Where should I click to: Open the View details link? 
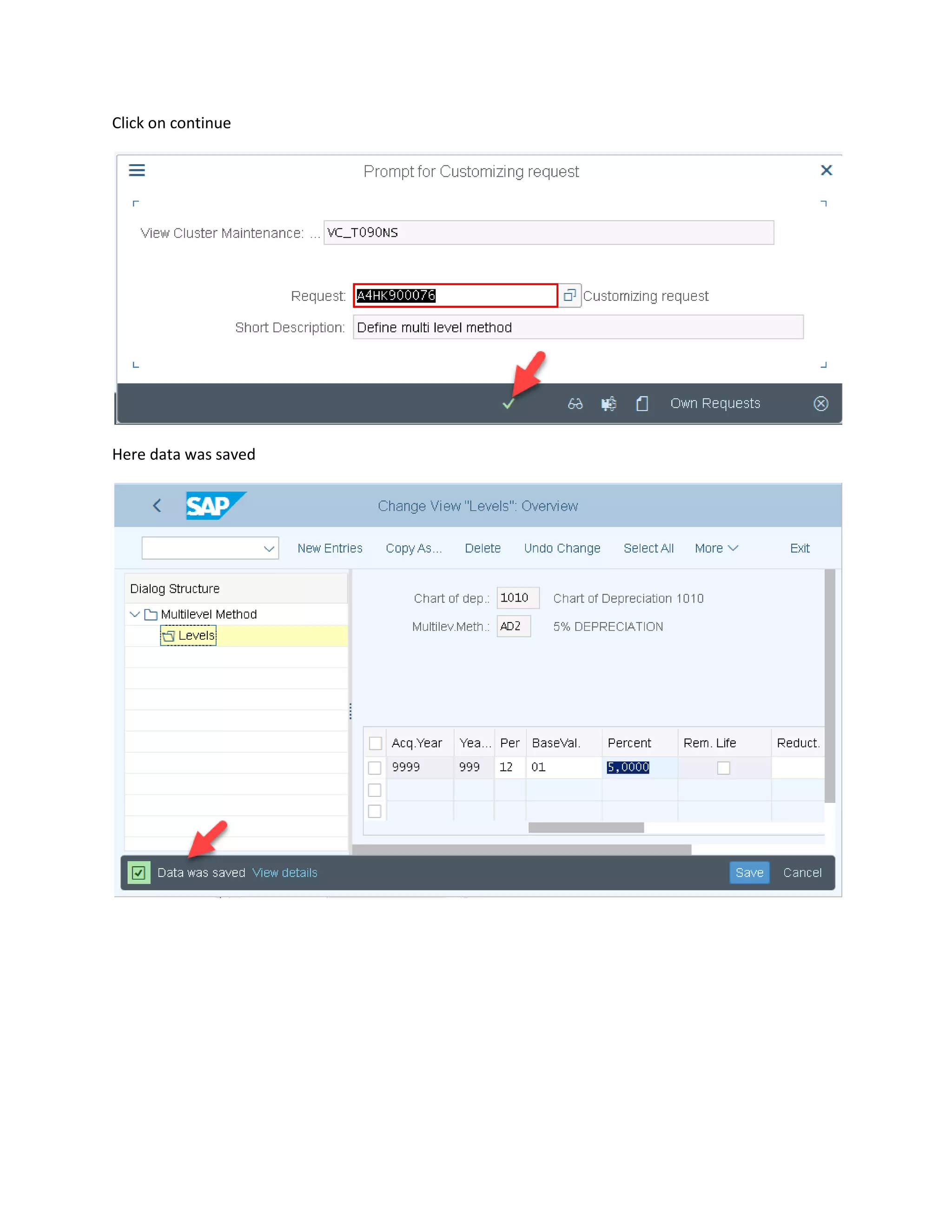tap(285, 873)
